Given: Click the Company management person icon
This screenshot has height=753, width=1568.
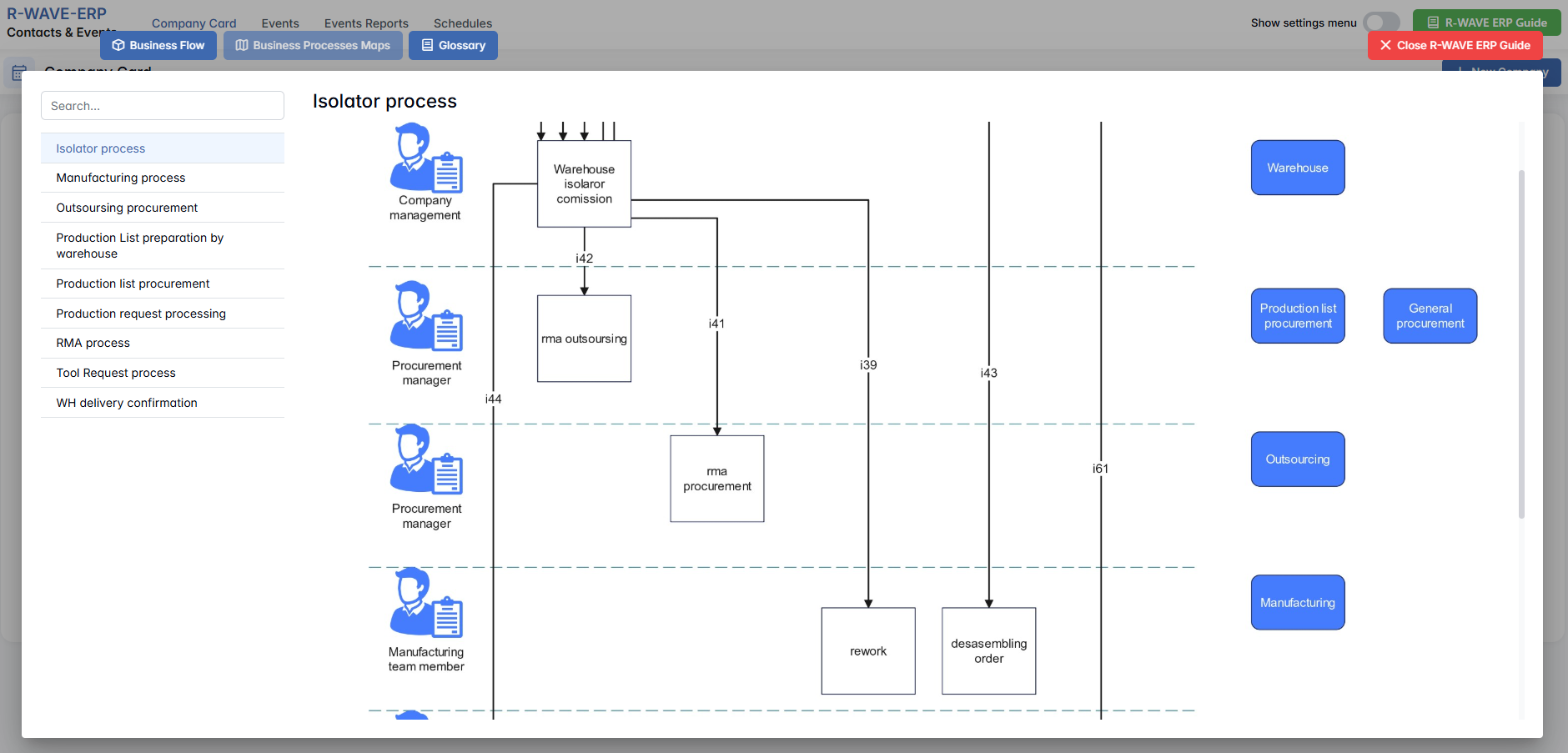Looking at the screenshot, I should tap(425, 158).
